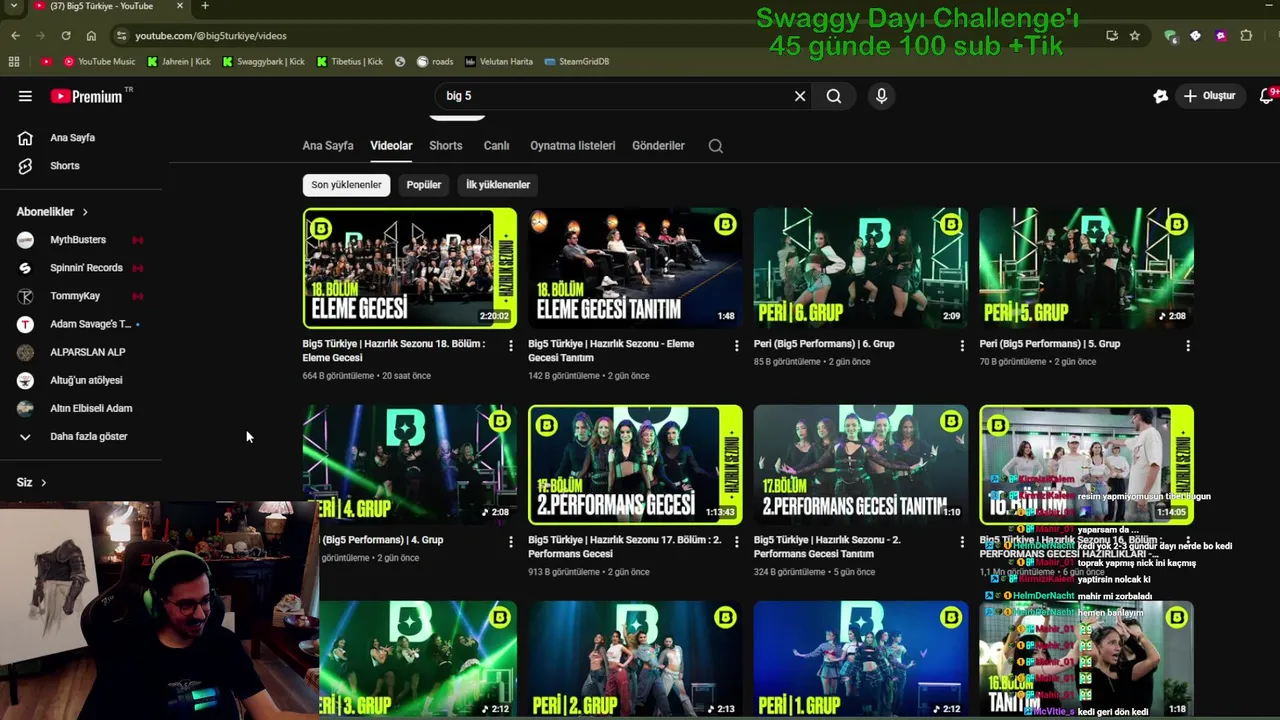Image resolution: width=1280 pixels, height=720 pixels.
Task: Open the browser apps grid icon
Action: click(x=14, y=61)
